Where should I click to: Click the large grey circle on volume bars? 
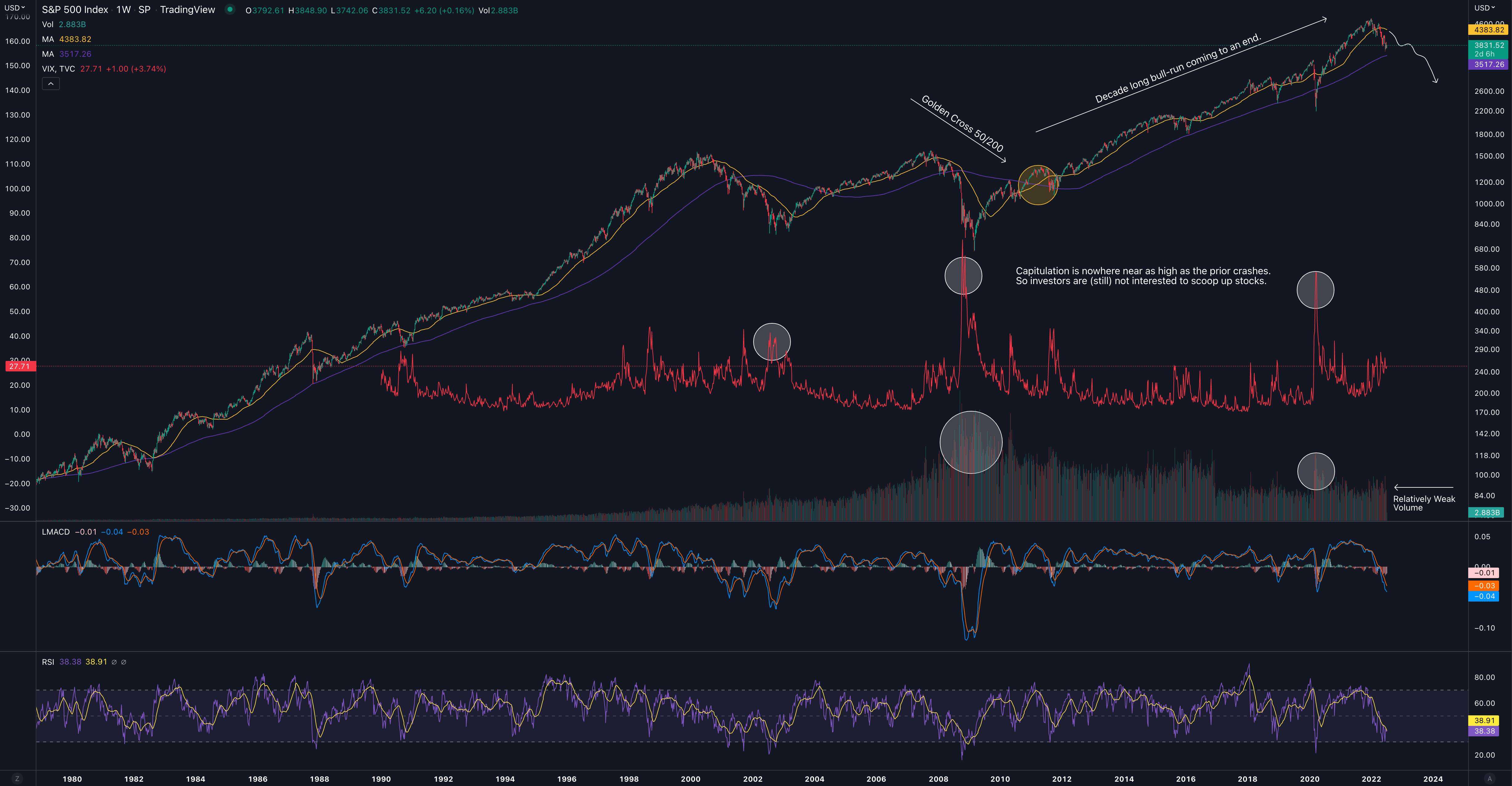point(971,442)
